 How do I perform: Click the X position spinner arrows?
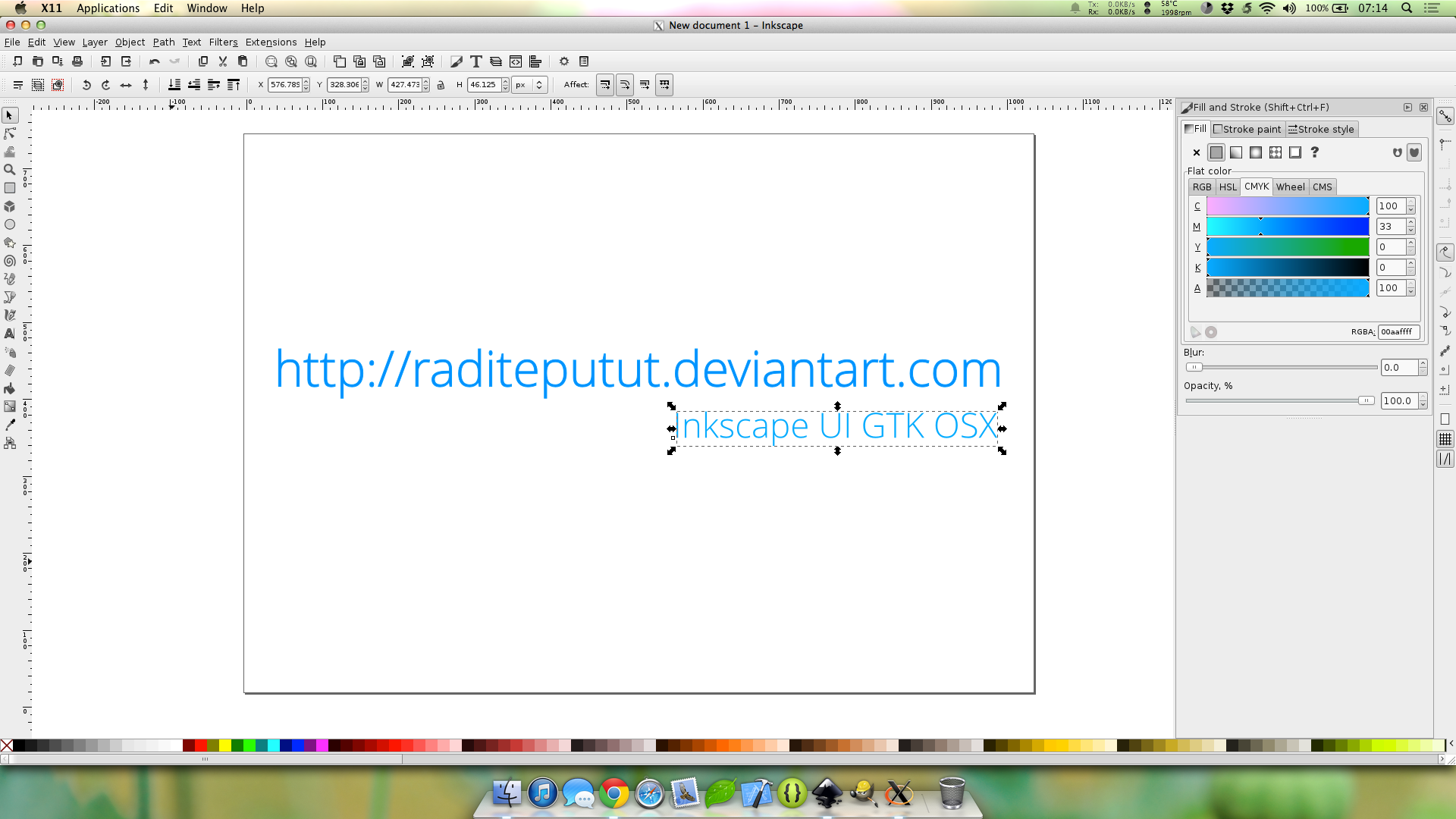(x=306, y=85)
